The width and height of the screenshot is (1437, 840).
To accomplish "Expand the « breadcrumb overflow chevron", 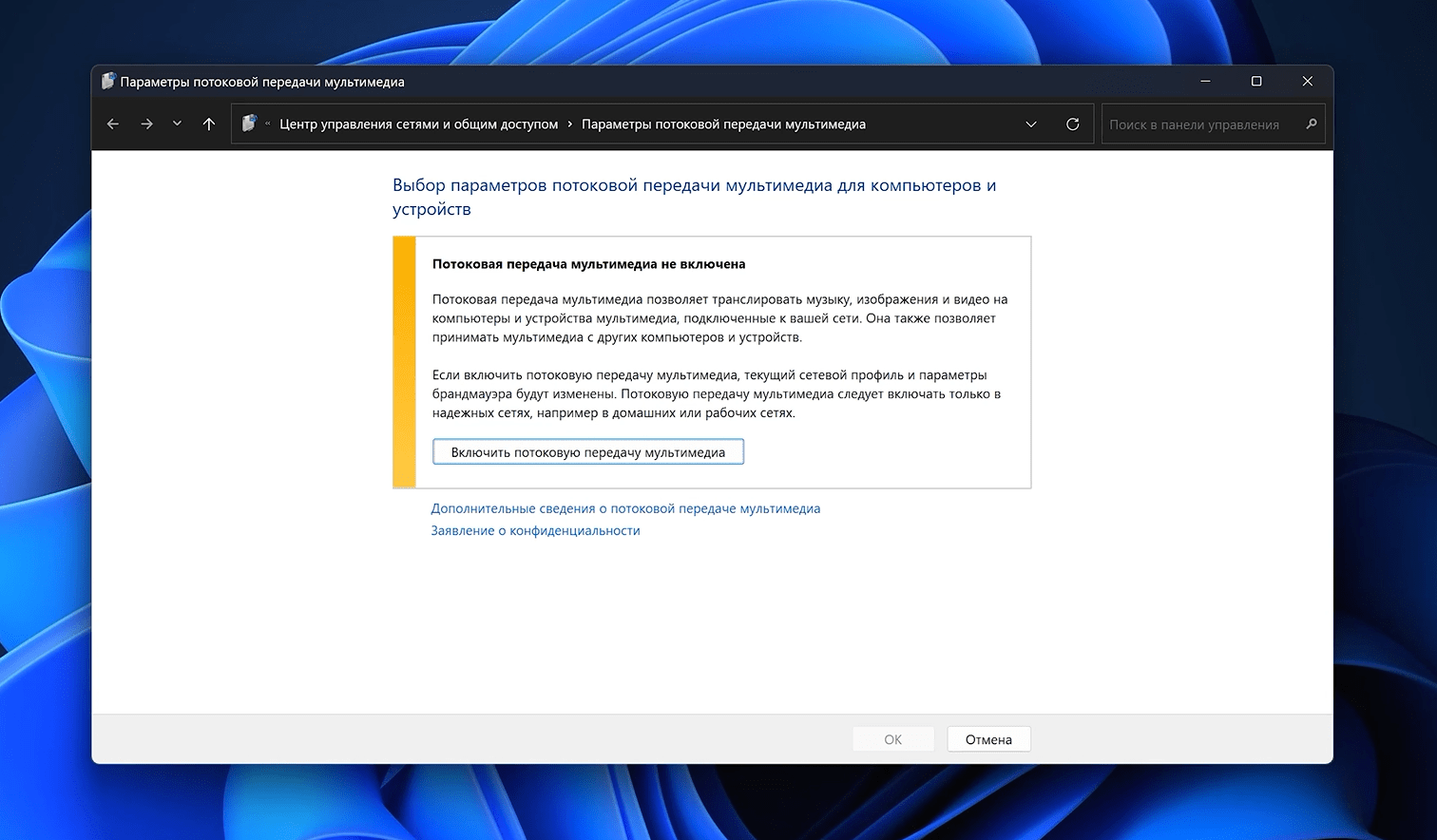I will pos(268,124).
